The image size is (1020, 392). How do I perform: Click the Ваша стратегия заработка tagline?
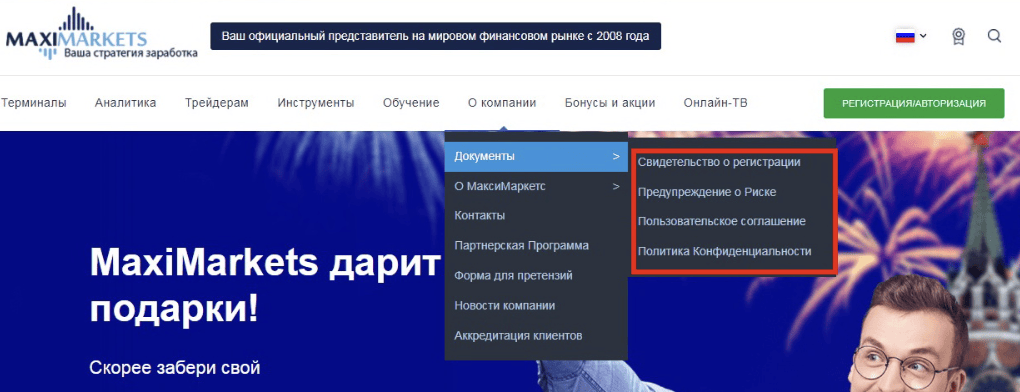130,53
